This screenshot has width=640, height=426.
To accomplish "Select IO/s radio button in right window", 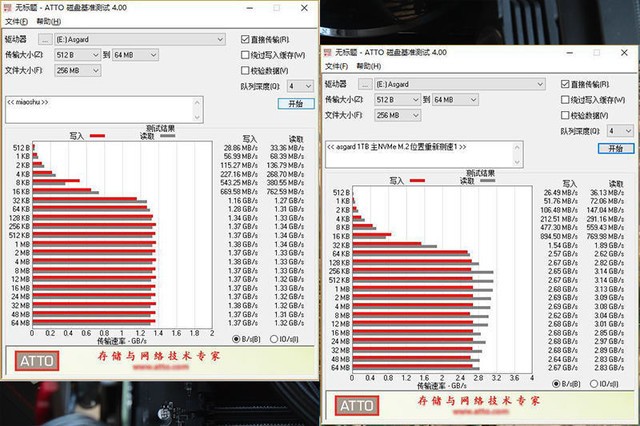I will [x=594, y=384].
